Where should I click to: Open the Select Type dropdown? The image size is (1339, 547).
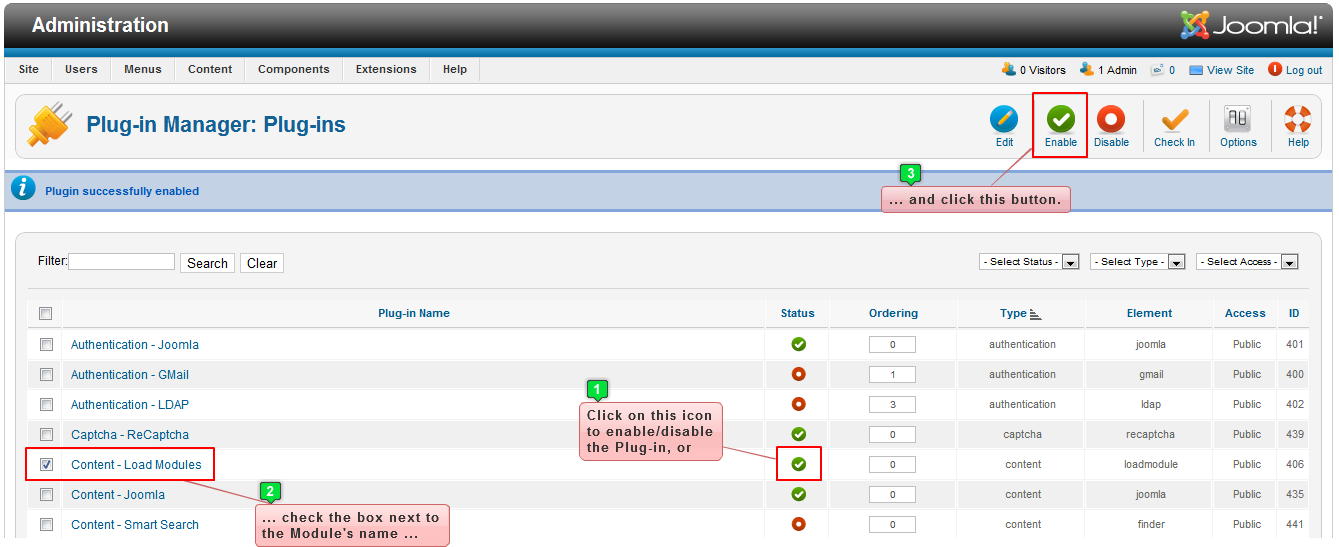click(x=1138, y=262)
